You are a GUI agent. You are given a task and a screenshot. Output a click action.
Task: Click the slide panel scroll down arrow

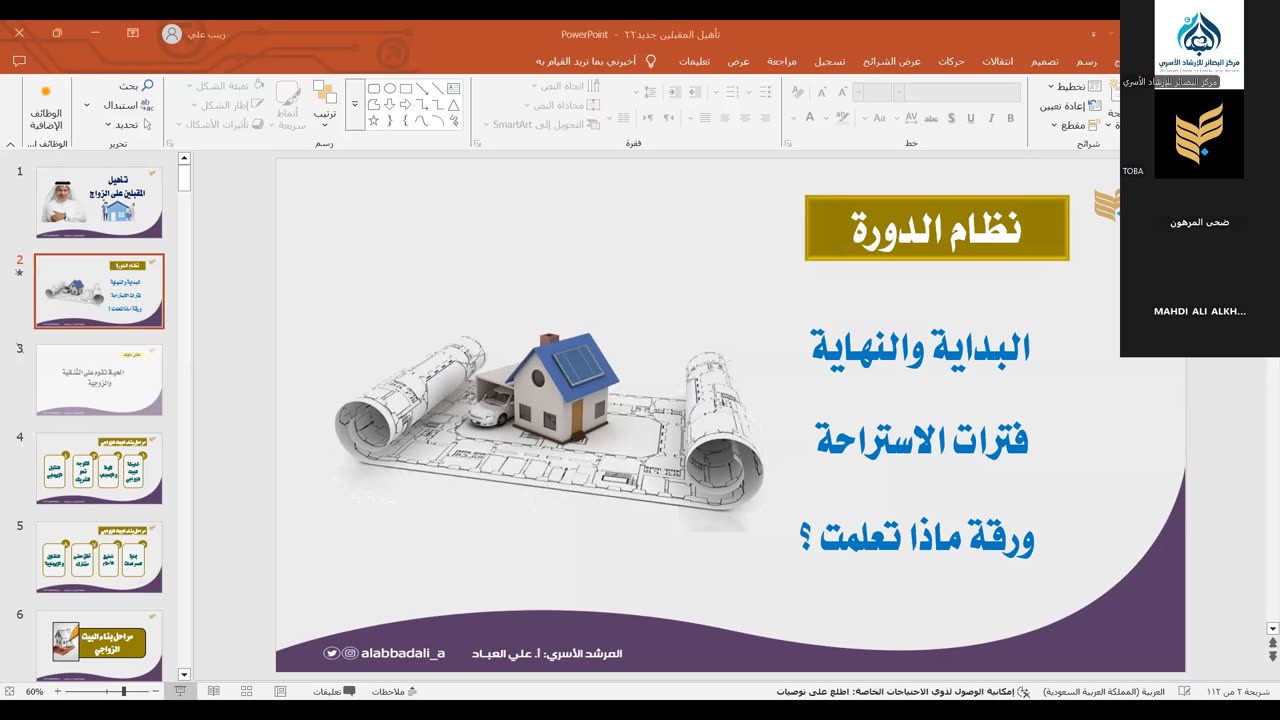(184, 675)
